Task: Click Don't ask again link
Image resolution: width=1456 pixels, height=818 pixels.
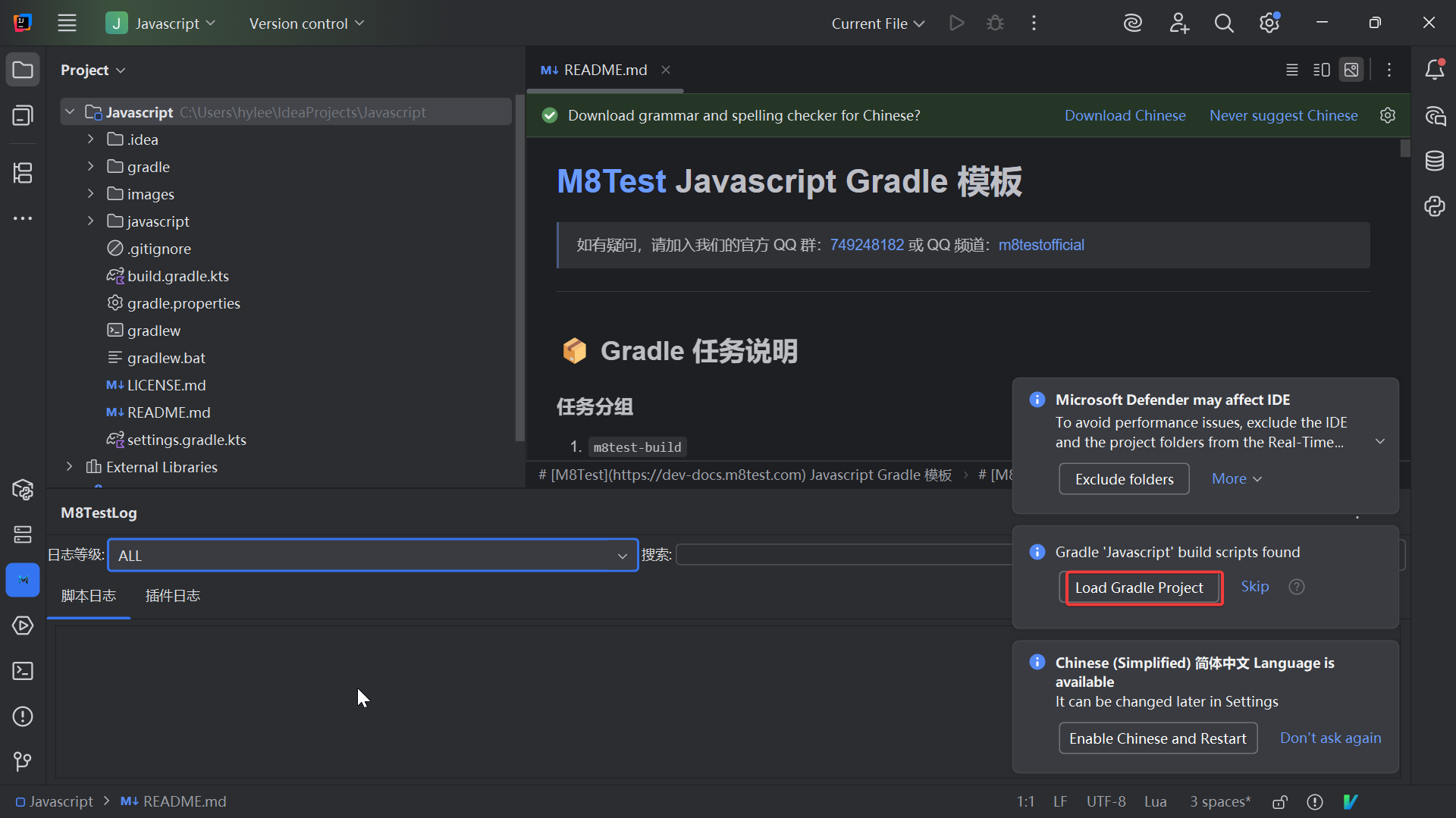Action: (x=1331, y=738)
